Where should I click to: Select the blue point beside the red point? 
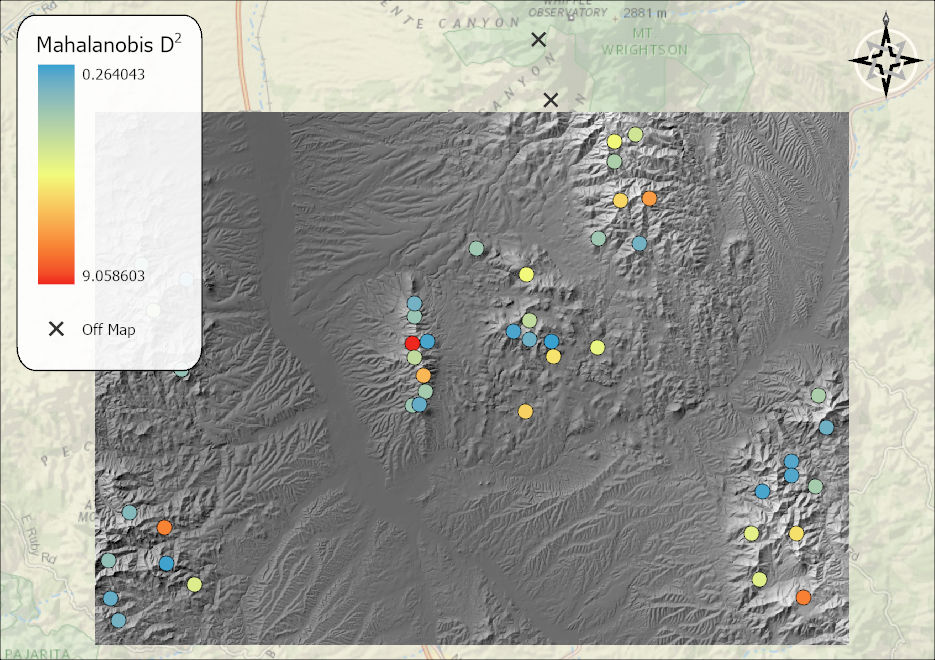click(427, 342)
